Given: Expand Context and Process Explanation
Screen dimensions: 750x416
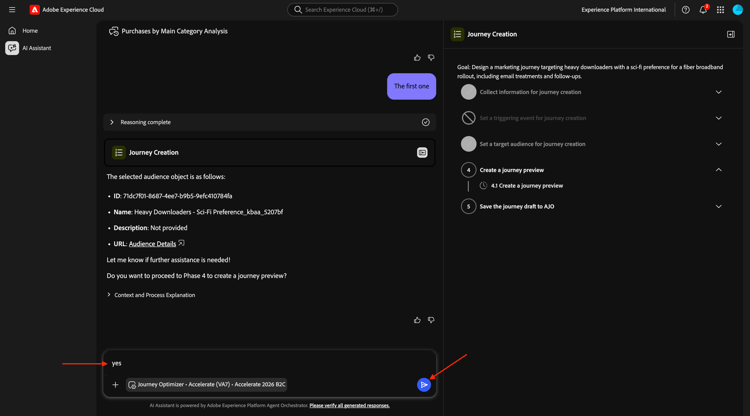Looking at the screenshot, I should tap(109, 295).
